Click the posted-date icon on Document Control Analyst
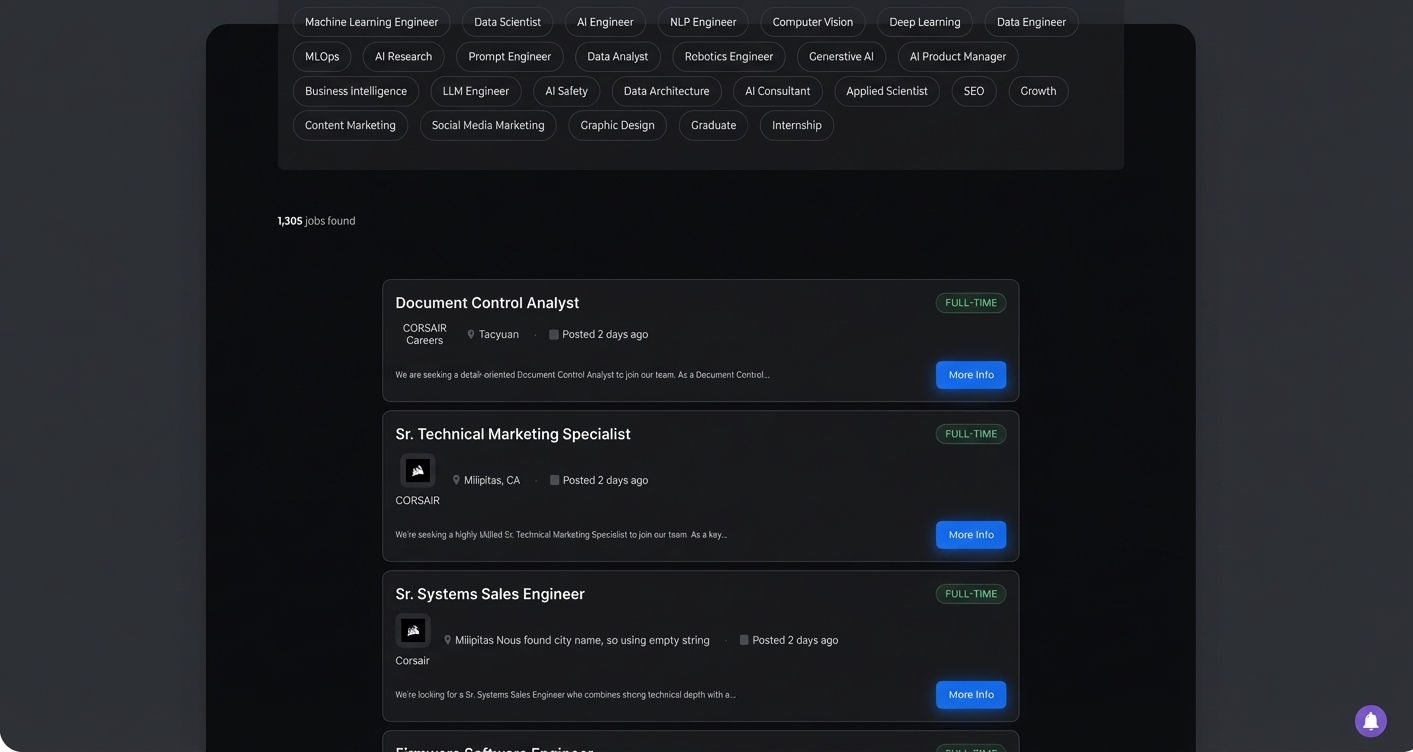Viewport: 1413px width, 752px height. (554, 334)
